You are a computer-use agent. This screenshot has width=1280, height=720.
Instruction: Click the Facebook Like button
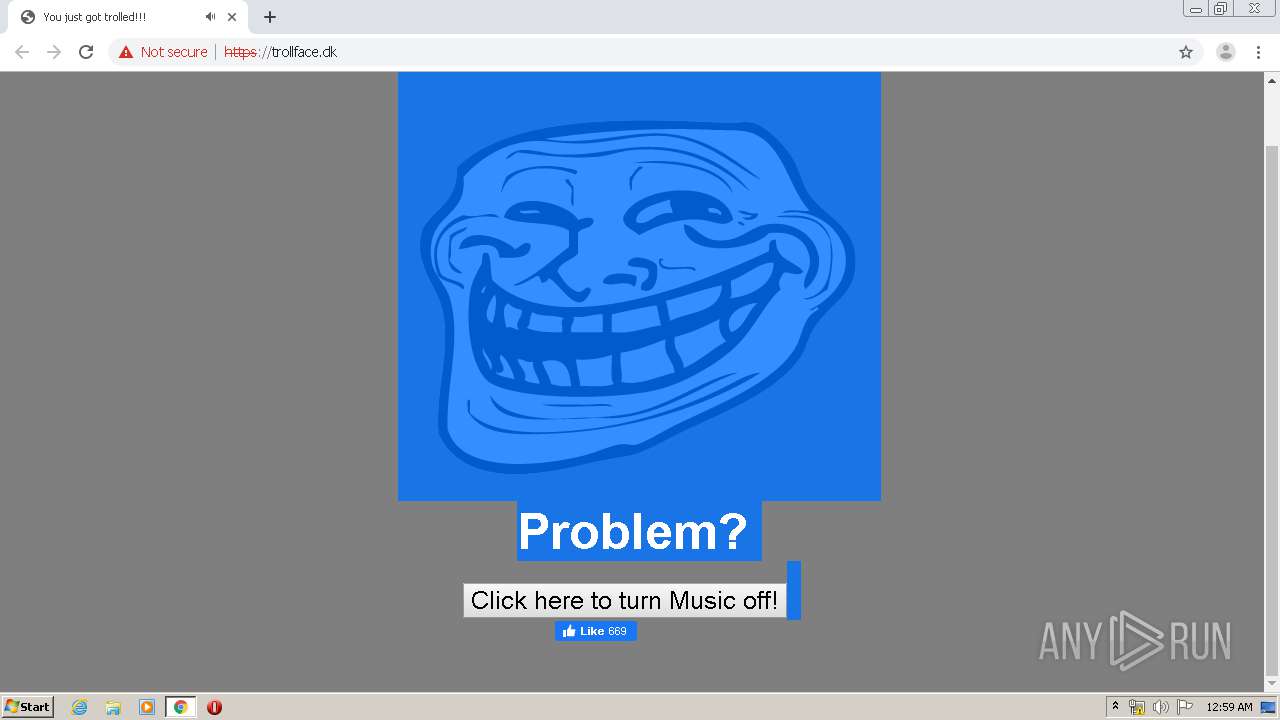click(595, 631)
